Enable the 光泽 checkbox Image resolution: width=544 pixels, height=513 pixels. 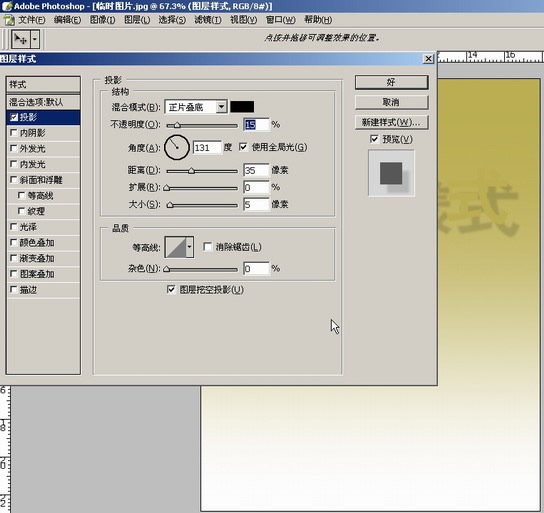(x=14, y=227)
